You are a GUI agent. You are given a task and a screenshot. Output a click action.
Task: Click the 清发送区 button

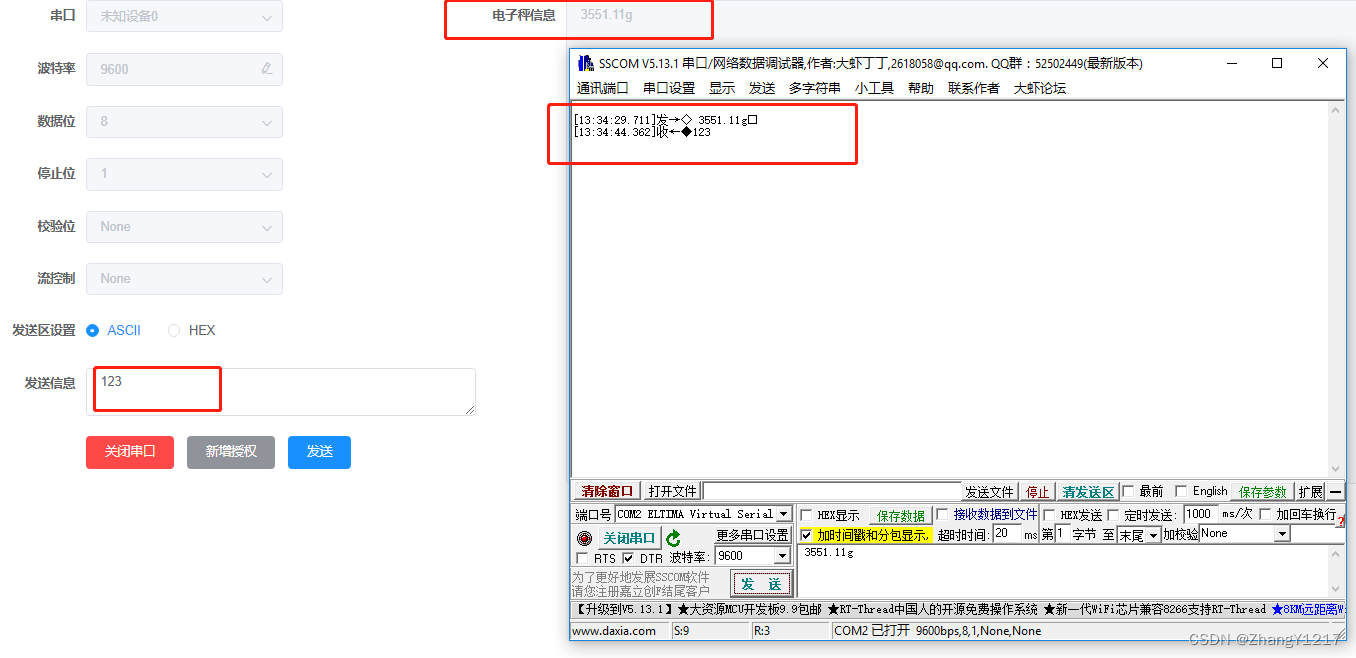click(1088, 492)
